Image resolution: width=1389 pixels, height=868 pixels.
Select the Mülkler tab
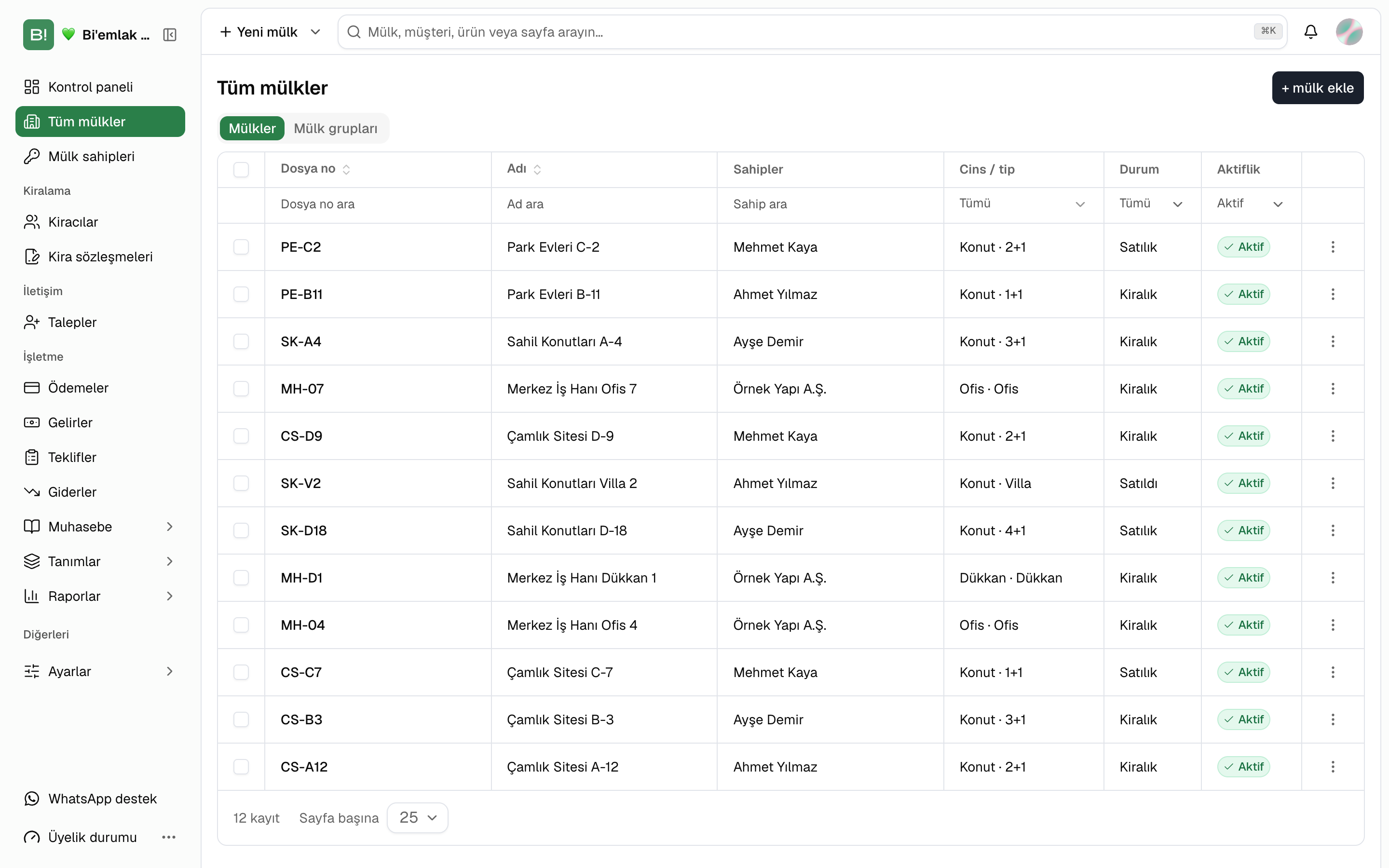coord(252,128)
